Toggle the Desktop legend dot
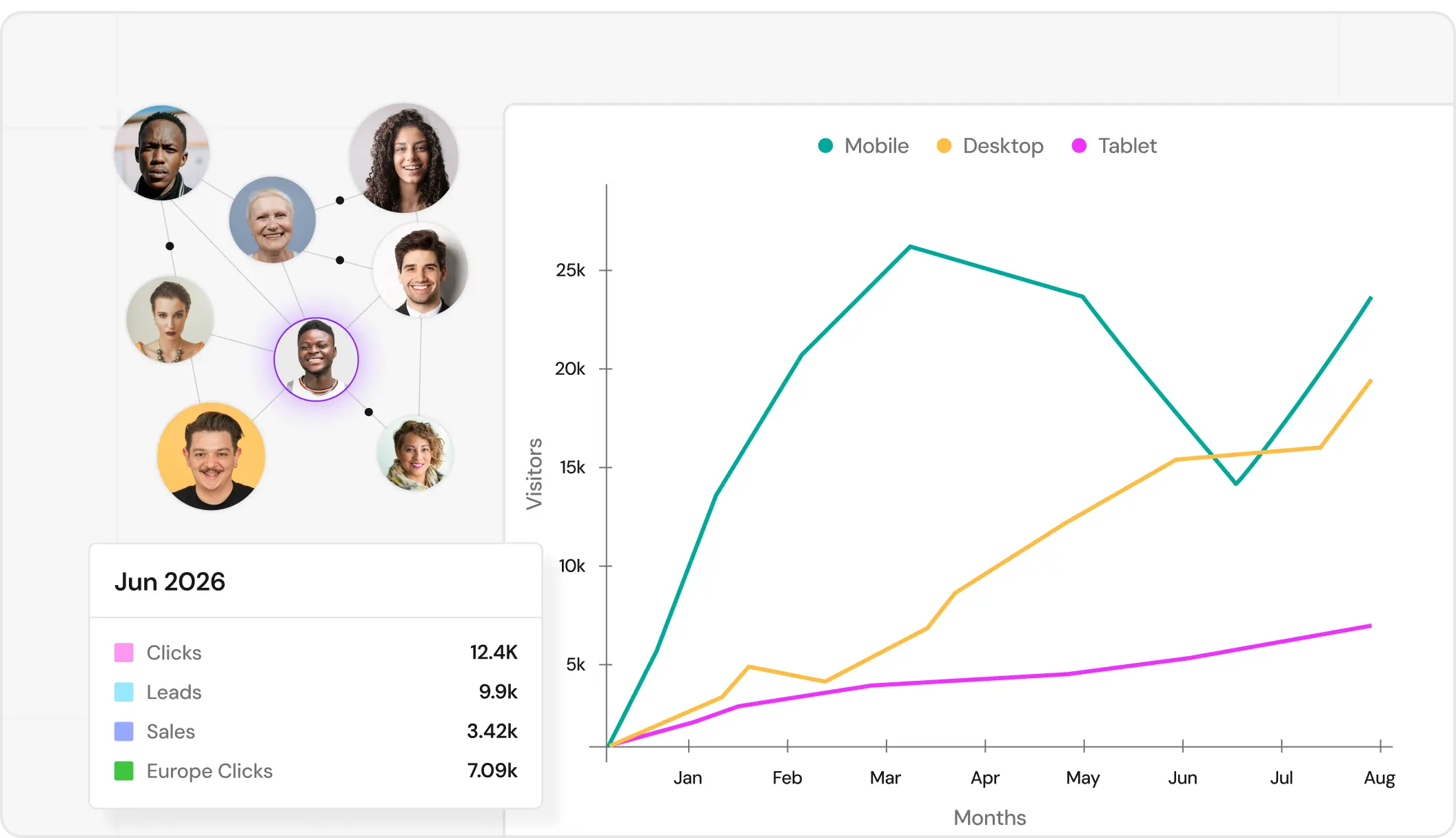This screenshot has height=838, width=1456. point(944,145)
